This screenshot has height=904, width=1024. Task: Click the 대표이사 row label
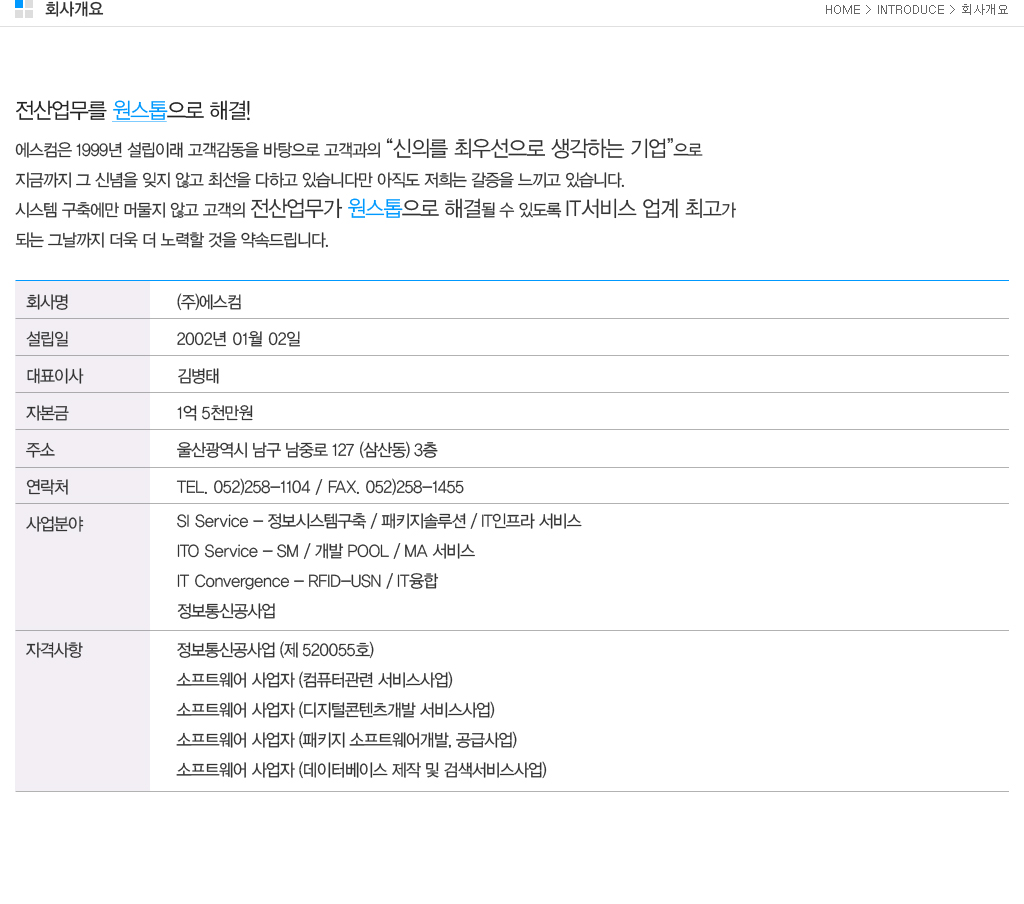[x=54, y=376]
